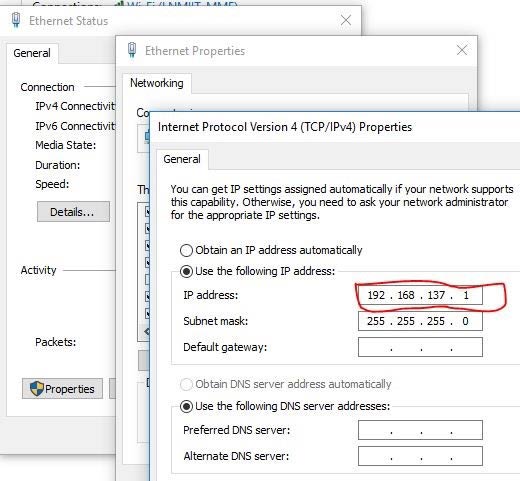Viewport: 520px width, 481px height.
Task: Open the General tab in Ethernet Status
Action: point(32,53)
